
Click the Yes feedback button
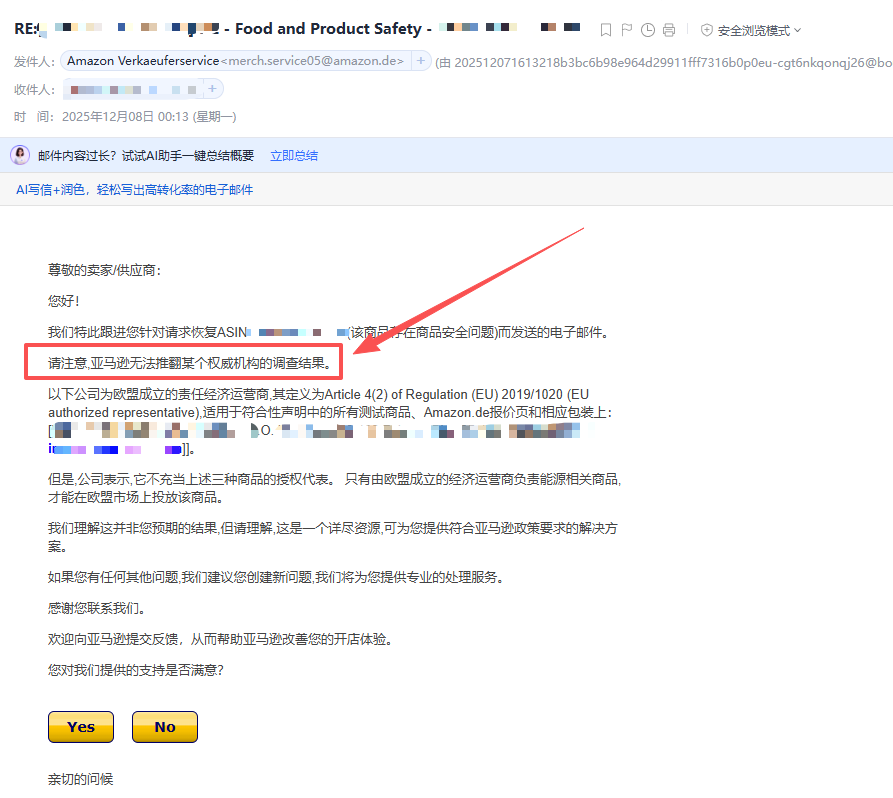pos(81,727)
